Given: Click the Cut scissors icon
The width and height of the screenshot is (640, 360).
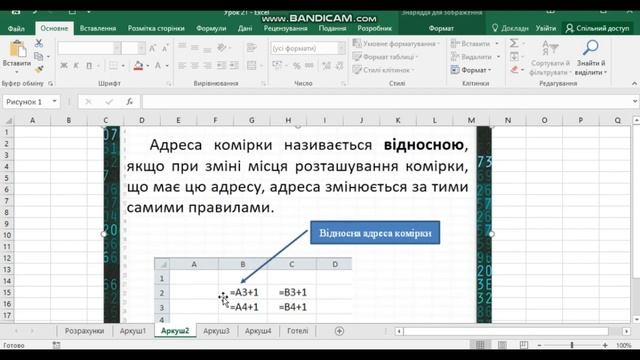Looking at the screenshot, I should pyautogui.click(x=39, y=43).
